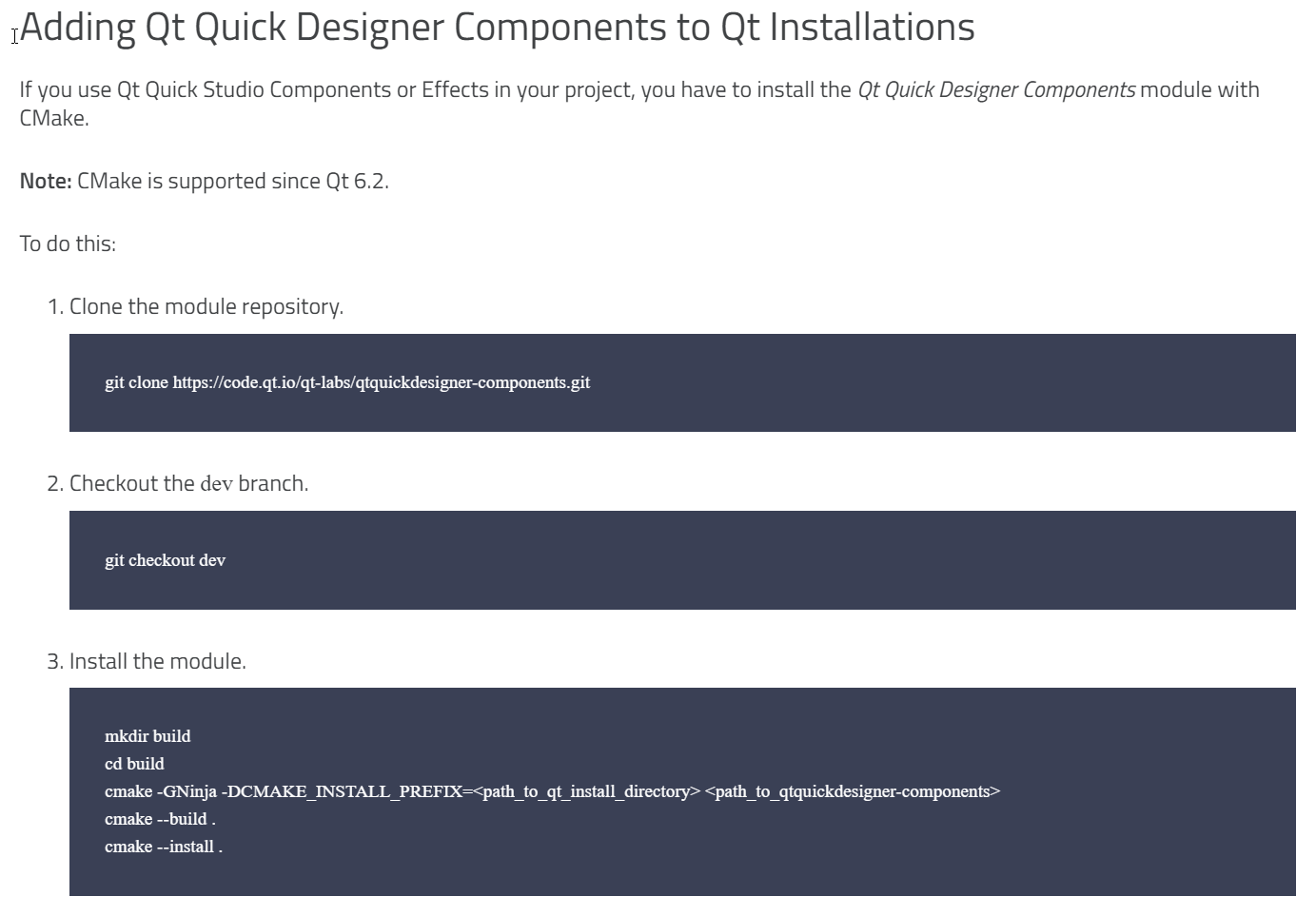
Task: Click step 1 "Clone the module repository"
Action: point(206,306)
